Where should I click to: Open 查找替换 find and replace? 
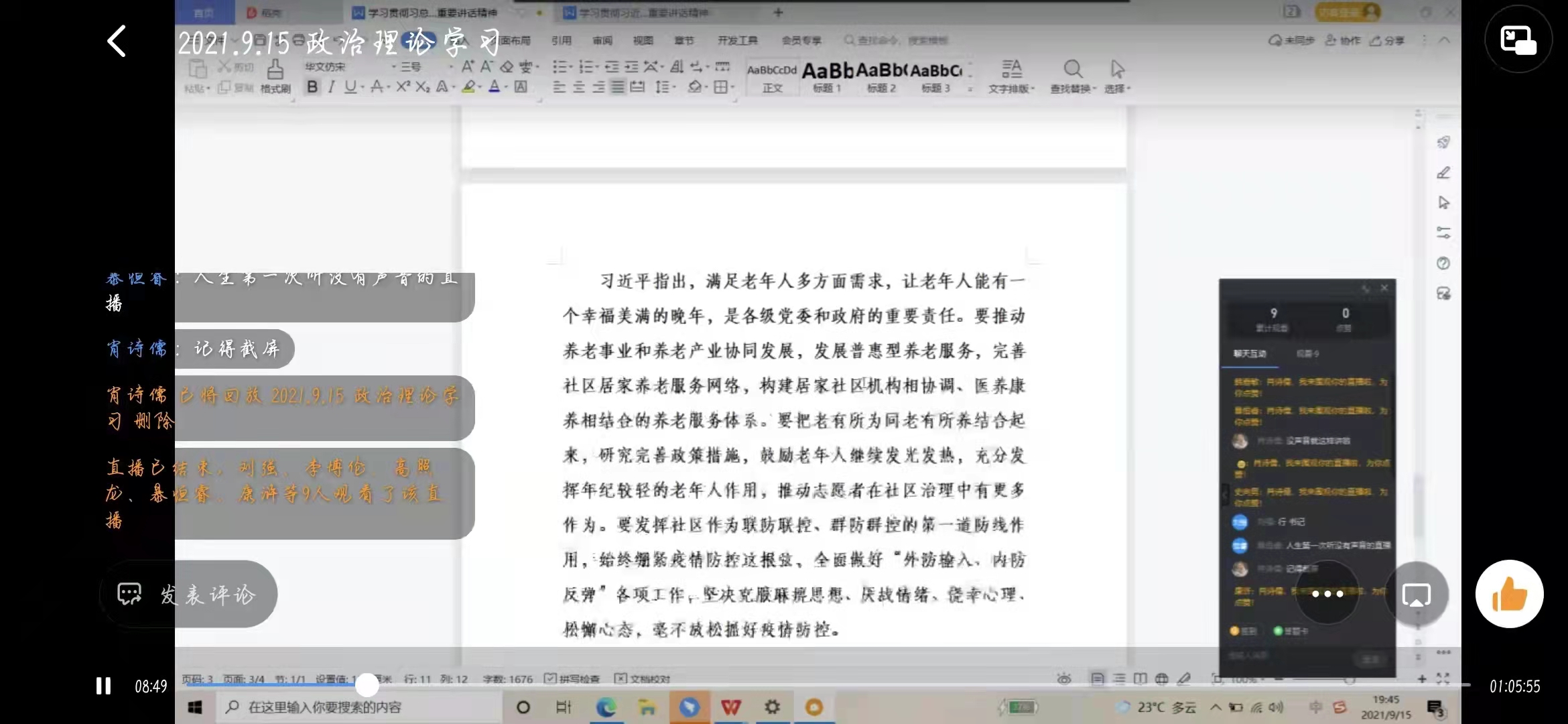[x=1072, y=76]
